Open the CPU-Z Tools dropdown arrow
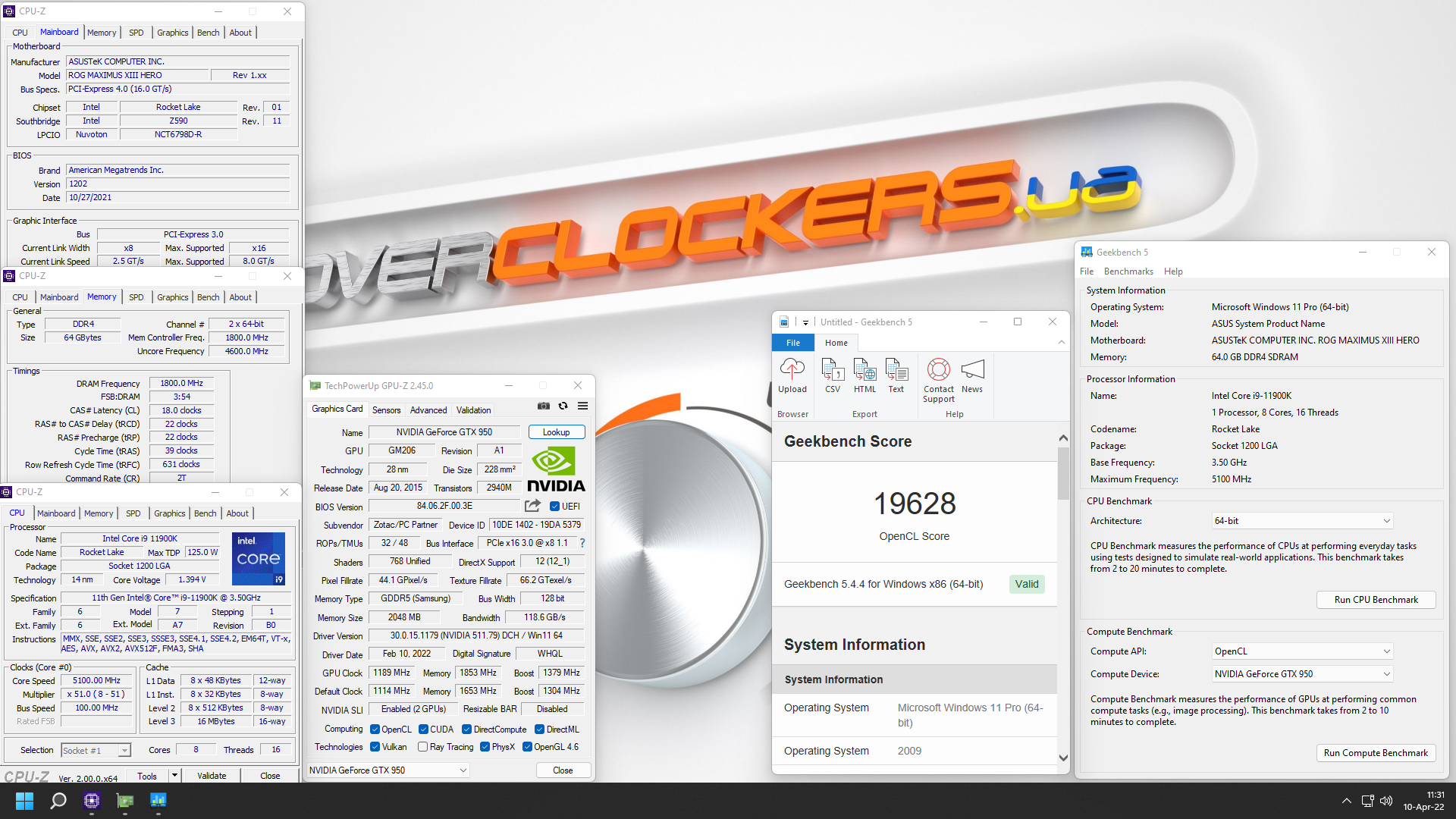Screen dimensions: 1456x819 point(174,776)
